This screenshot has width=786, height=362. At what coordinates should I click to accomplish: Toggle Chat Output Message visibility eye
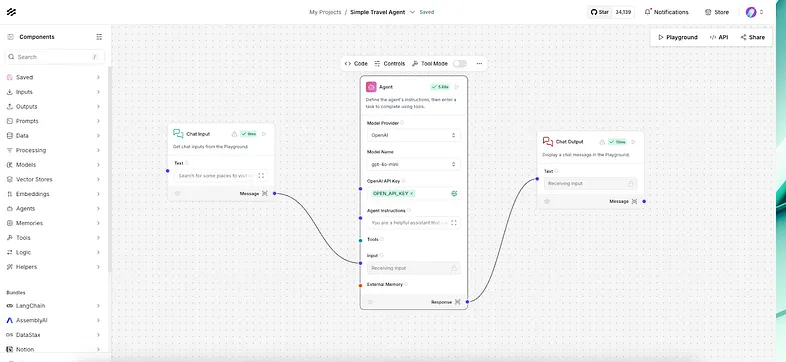tap(547, 201)
